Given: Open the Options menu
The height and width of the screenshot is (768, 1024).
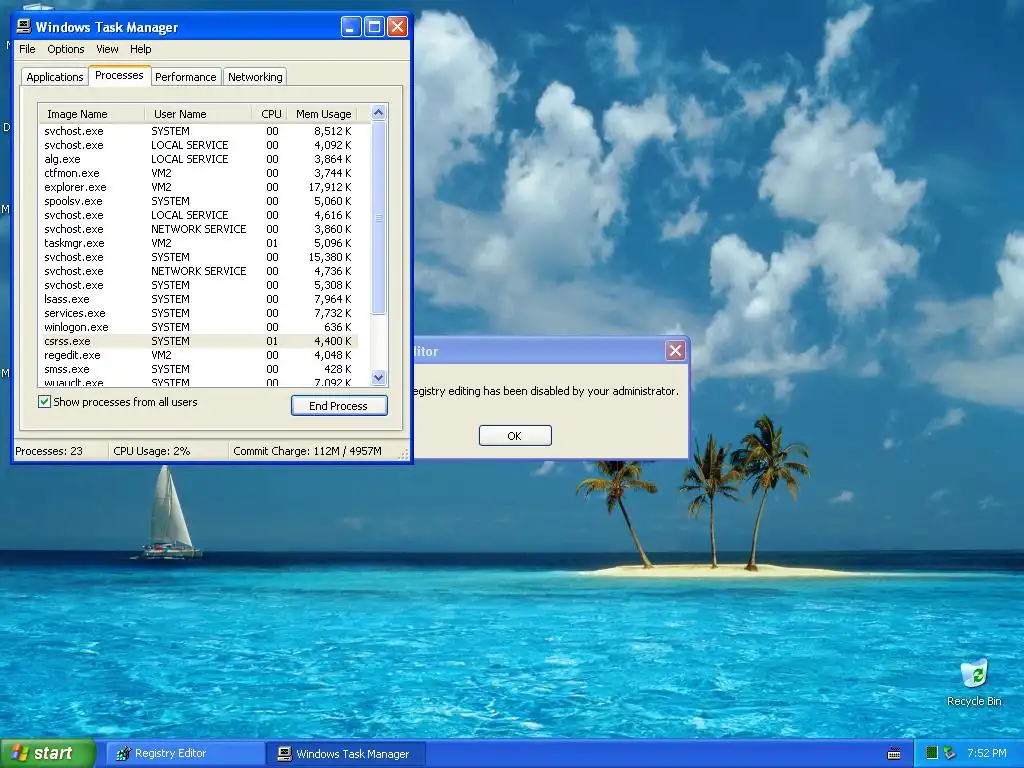Looking at the screenshot, I should [x=65, y=49].
